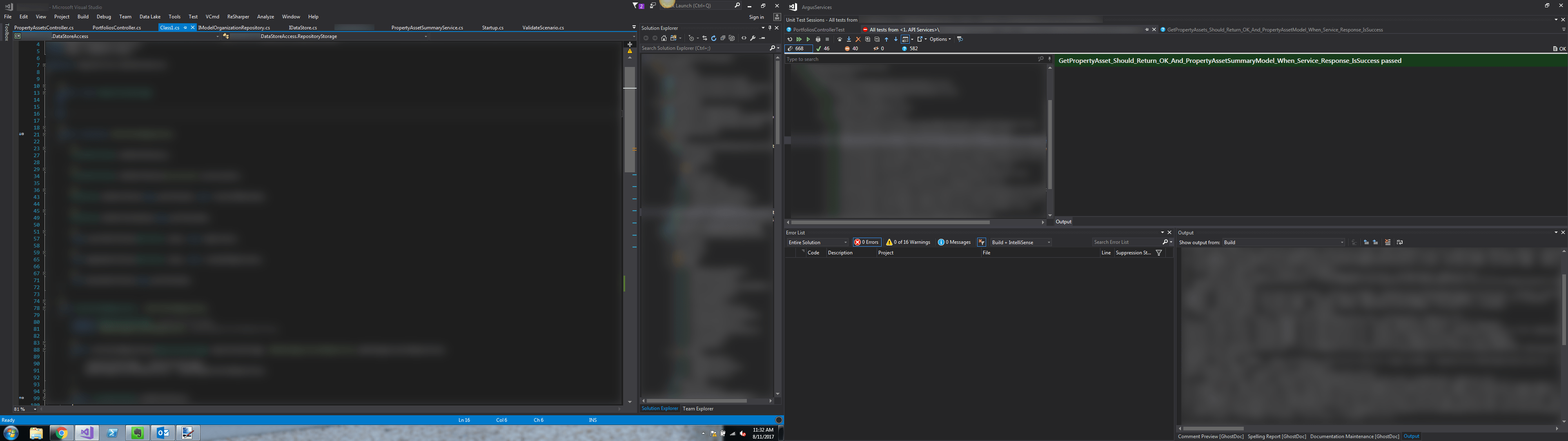Screen dimensions: 1568x441
Task: Debug unit tests with the bug icon
Action: pyautogui.click(x=818, y=40)
